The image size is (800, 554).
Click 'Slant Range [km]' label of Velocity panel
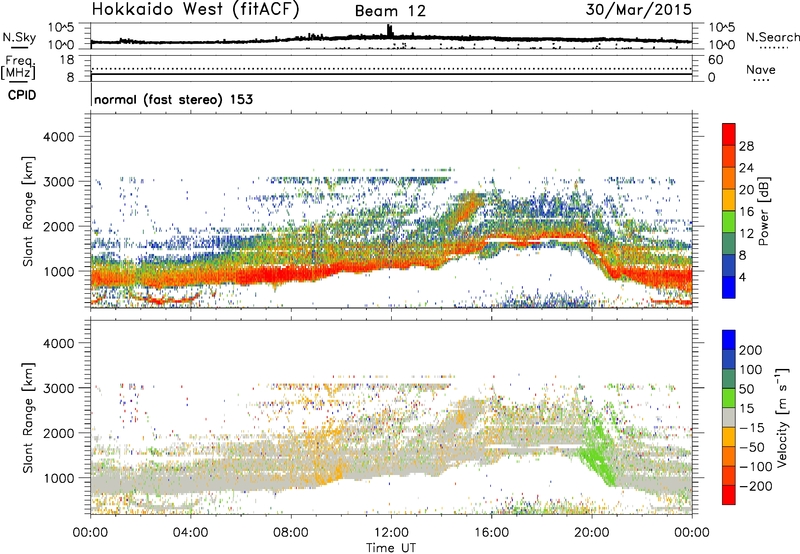(x=28, y=418)
